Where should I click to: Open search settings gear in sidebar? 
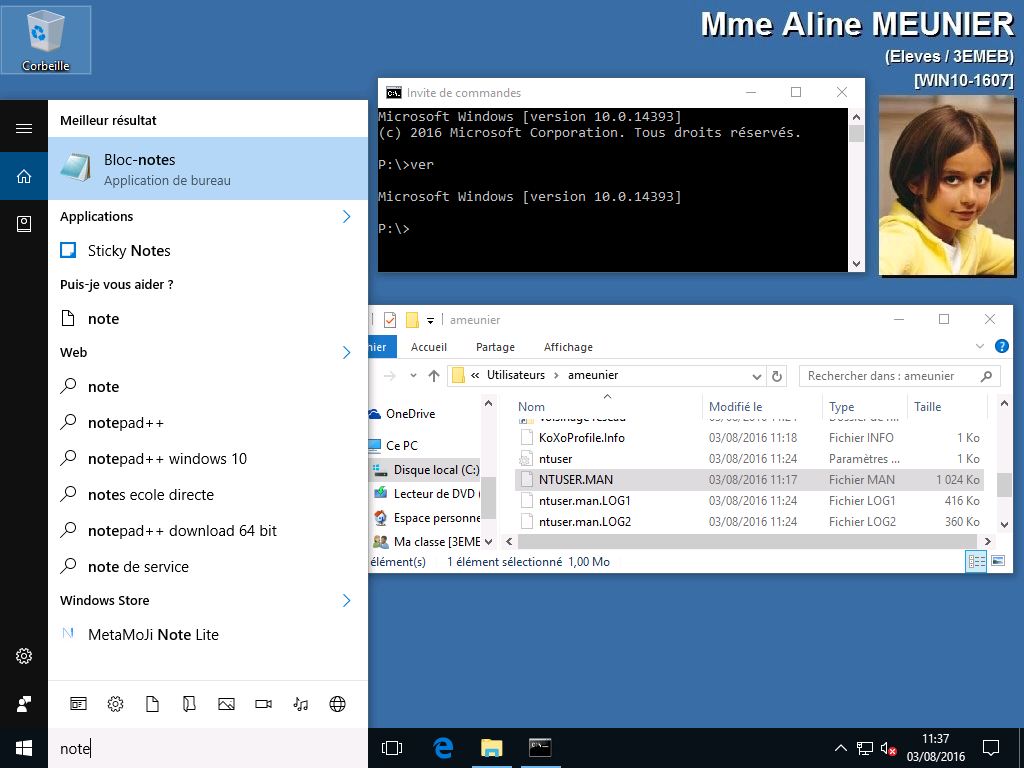24,656
